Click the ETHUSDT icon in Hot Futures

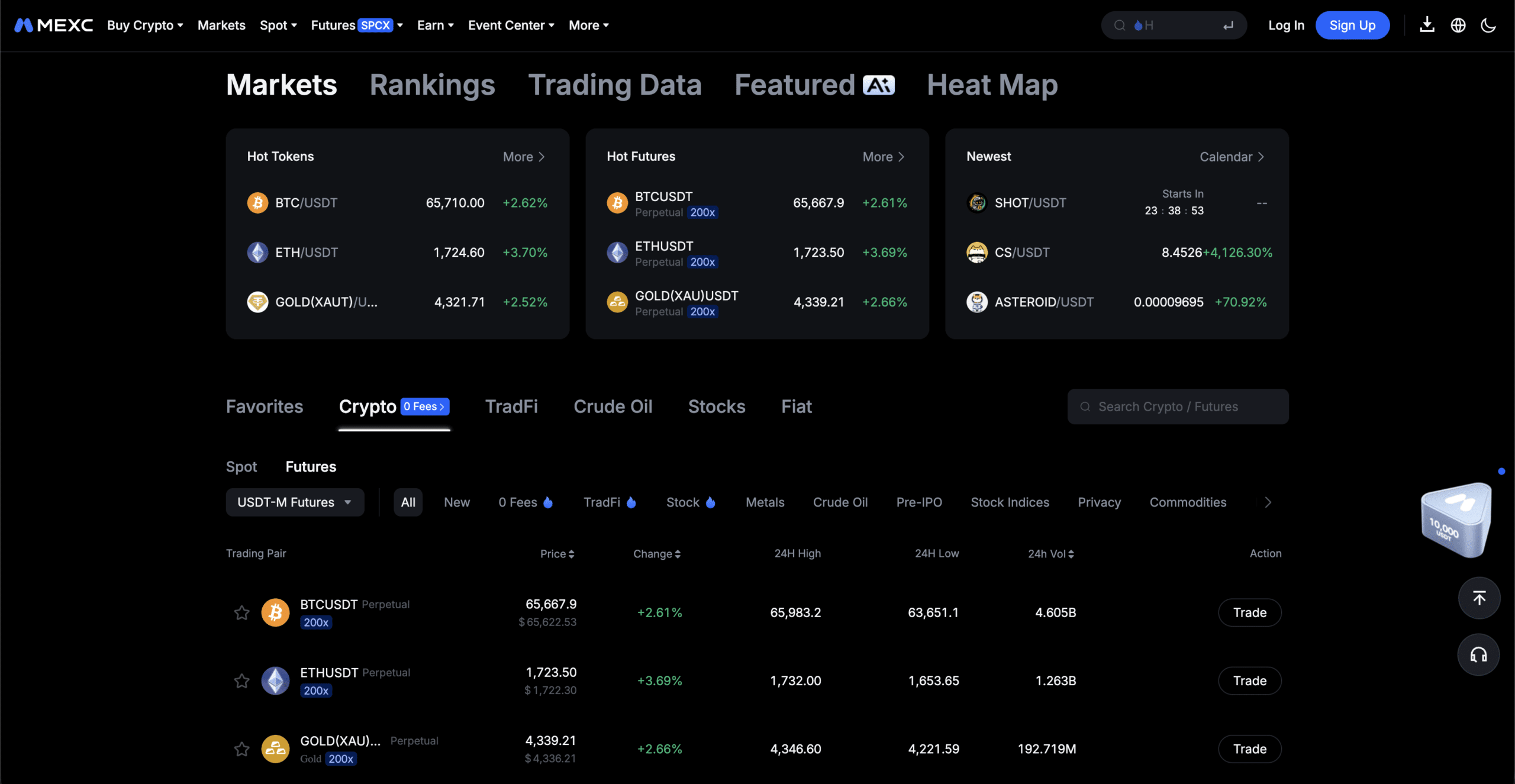click(617, 253)
